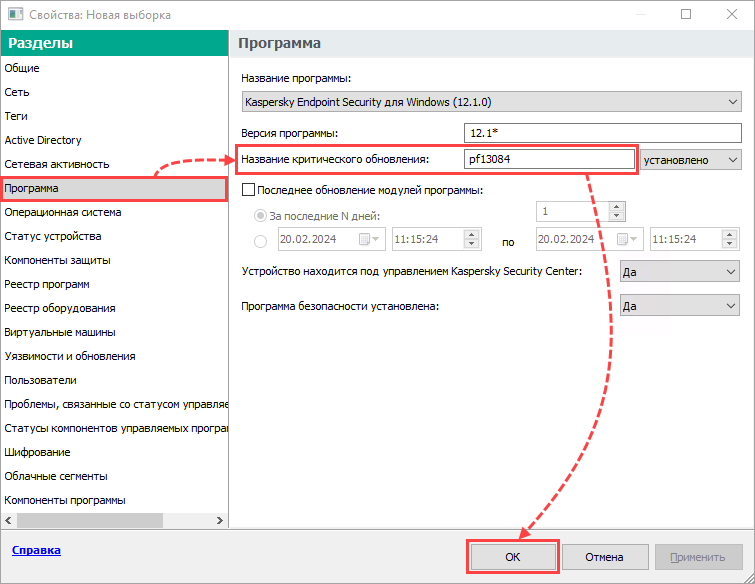Increase the second time spinner value
Screen dimensions: 755x584
tap(729, 234)
